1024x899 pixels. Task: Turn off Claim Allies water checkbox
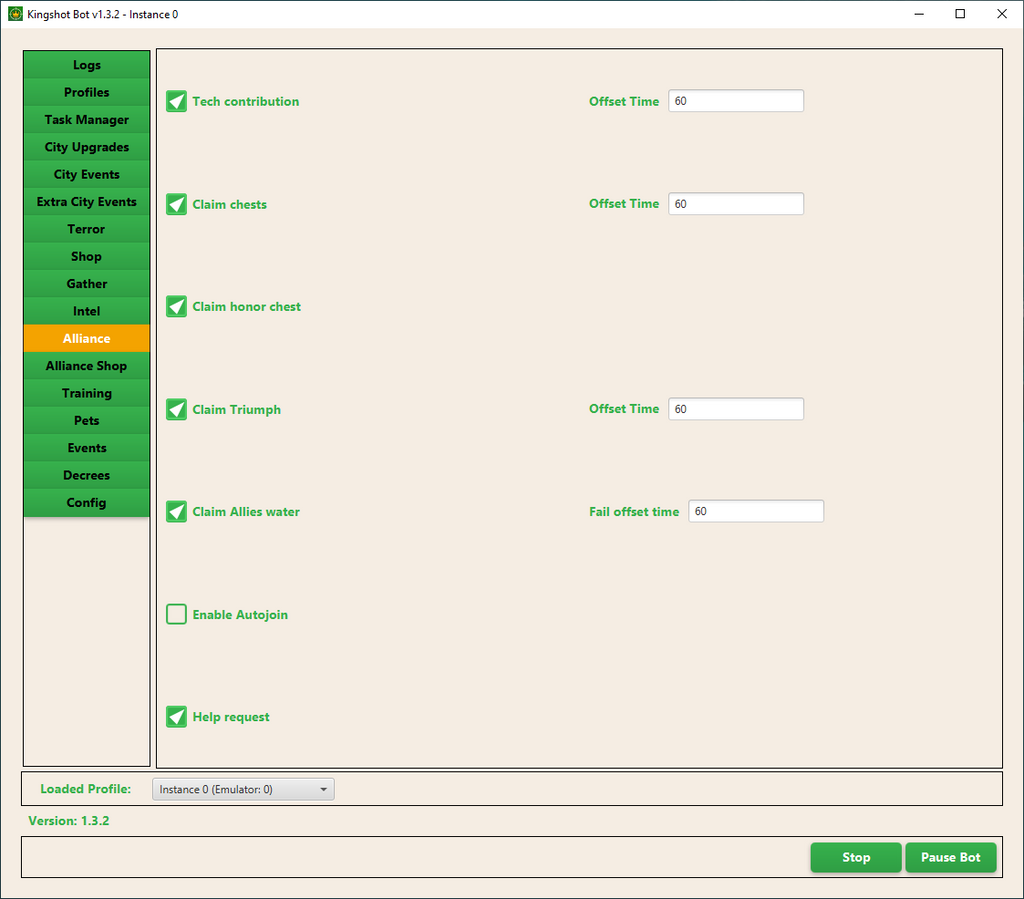point(177,512)
